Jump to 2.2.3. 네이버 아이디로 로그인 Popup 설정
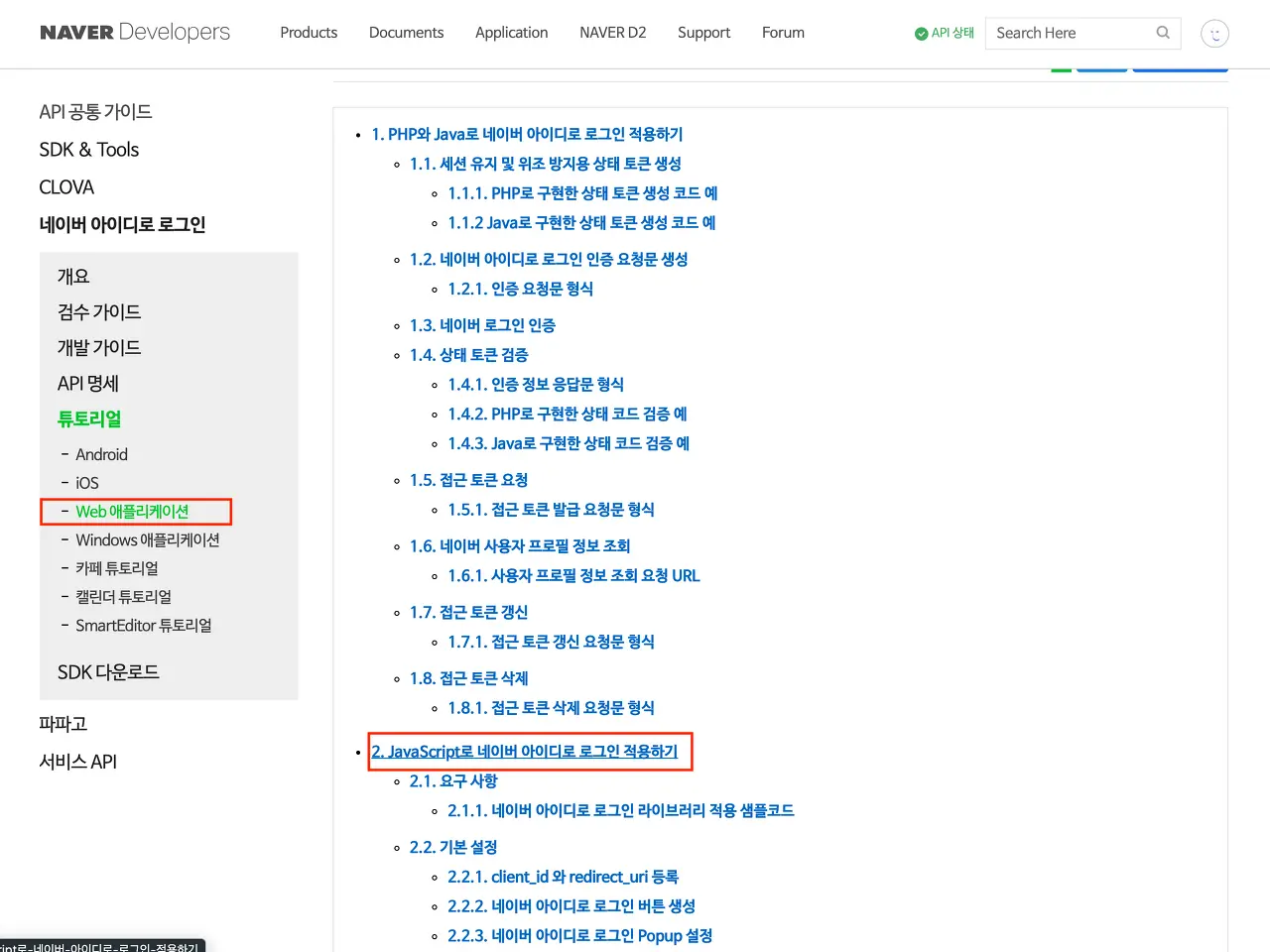1270x952 pixels. [x=580, y=937]
